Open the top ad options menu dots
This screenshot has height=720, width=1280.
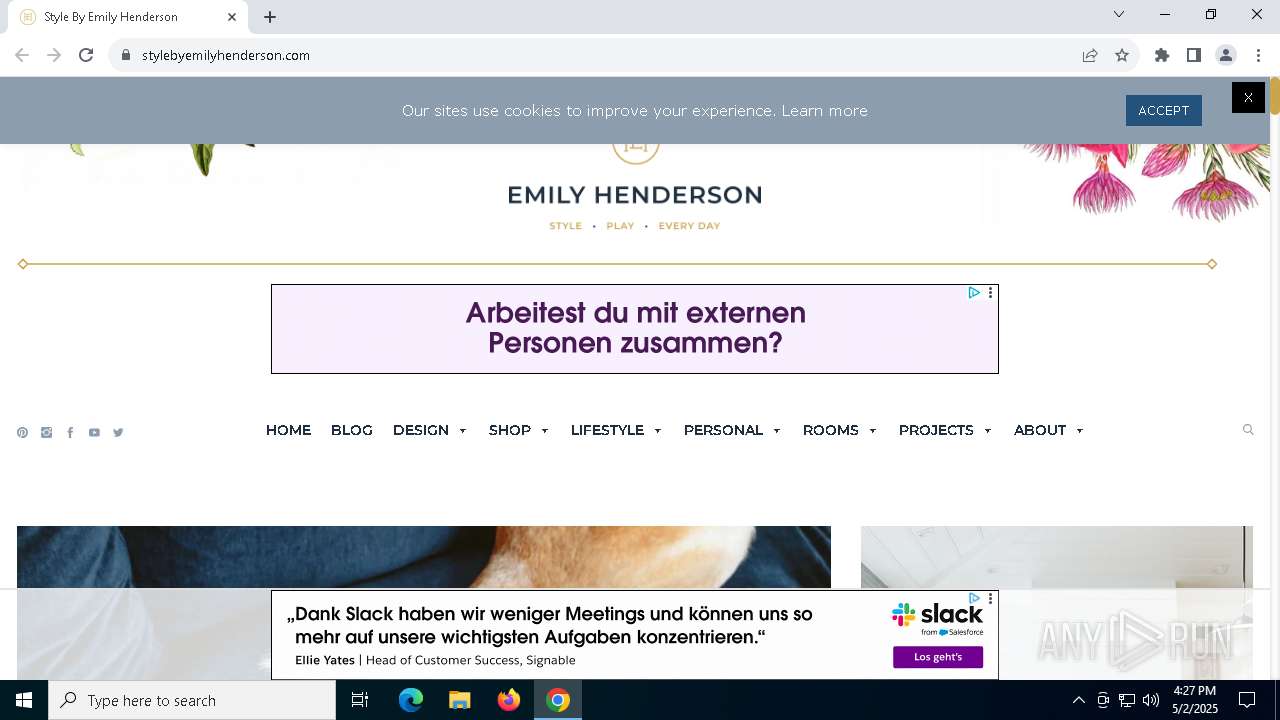[990, 293]
